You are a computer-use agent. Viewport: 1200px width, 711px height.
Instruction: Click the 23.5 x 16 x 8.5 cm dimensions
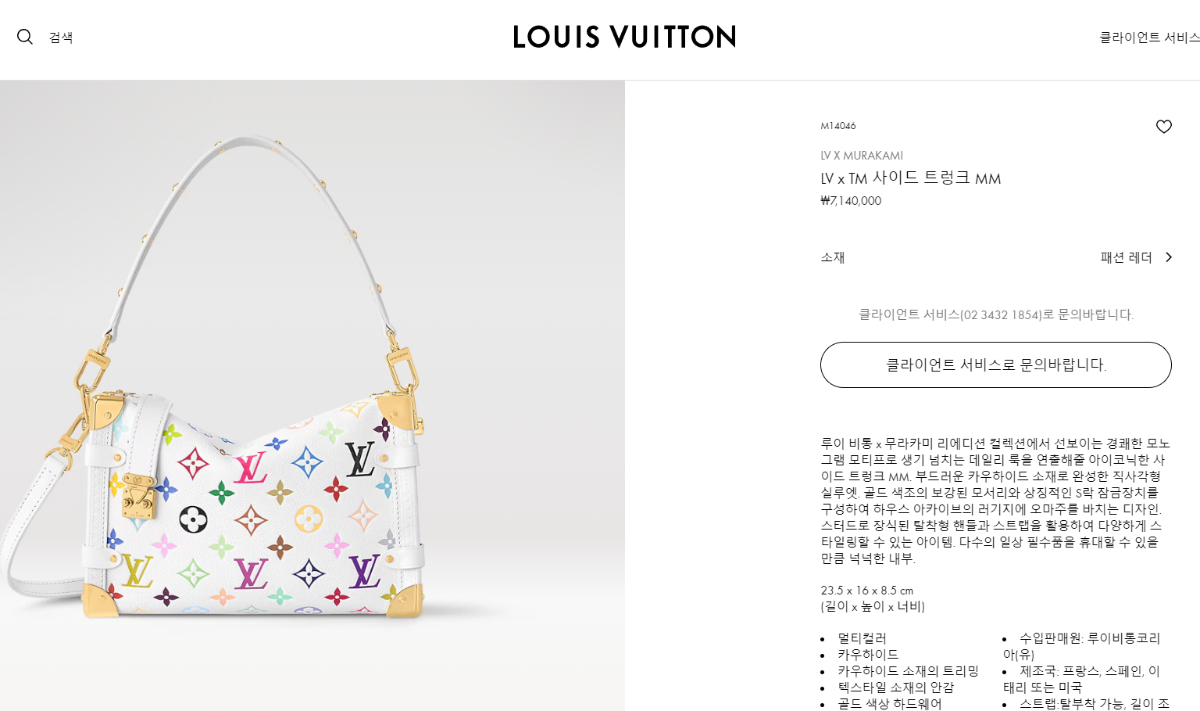(867, 590)
